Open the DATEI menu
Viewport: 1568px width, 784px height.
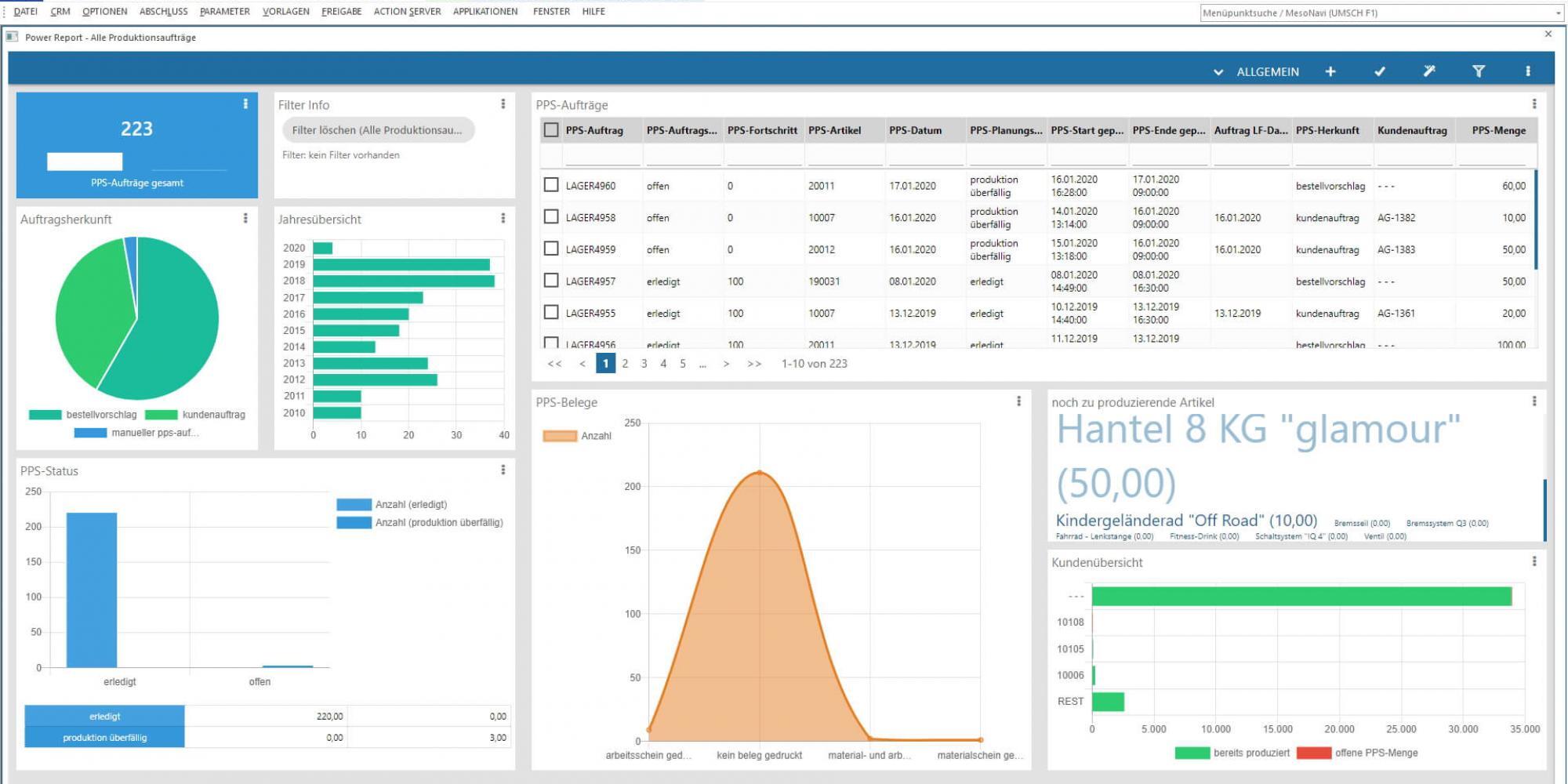tap(25, 12)
